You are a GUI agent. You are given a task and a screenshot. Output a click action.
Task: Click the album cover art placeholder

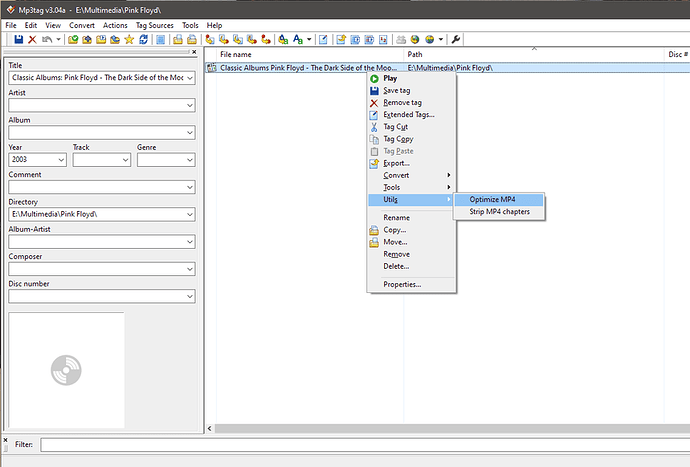66,371
